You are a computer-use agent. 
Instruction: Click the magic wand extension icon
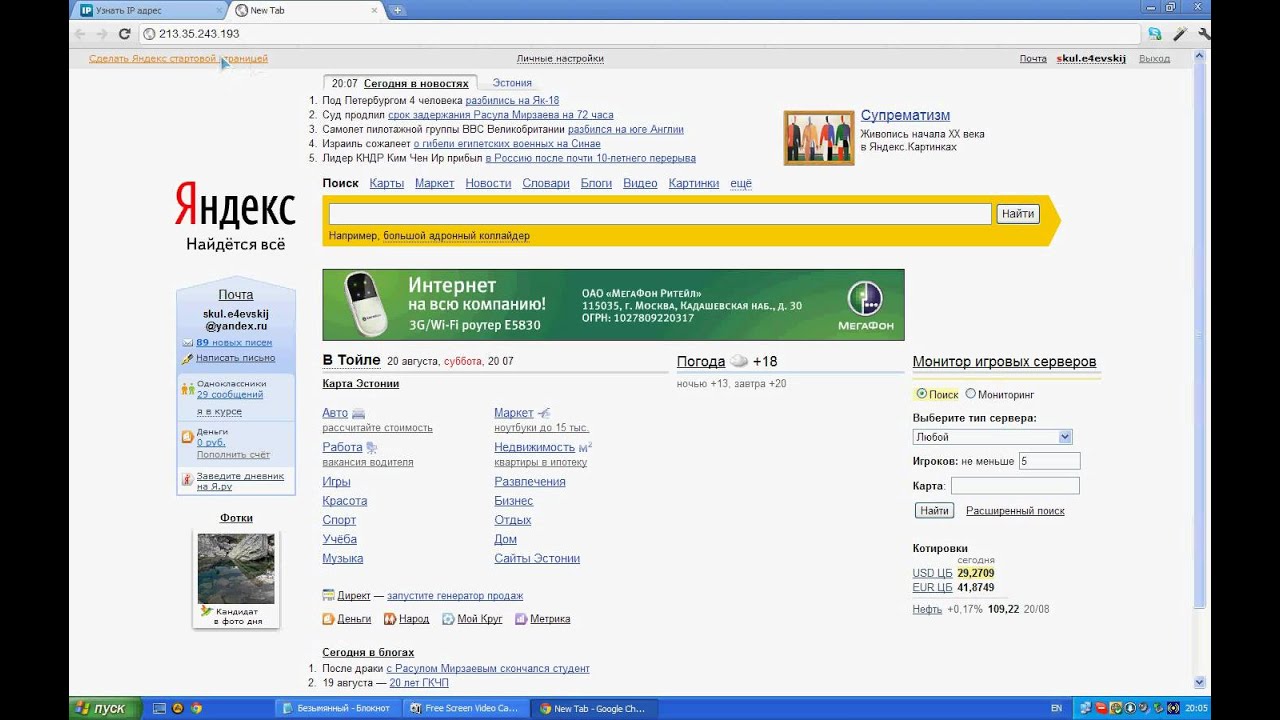(x=1180, y=33)
